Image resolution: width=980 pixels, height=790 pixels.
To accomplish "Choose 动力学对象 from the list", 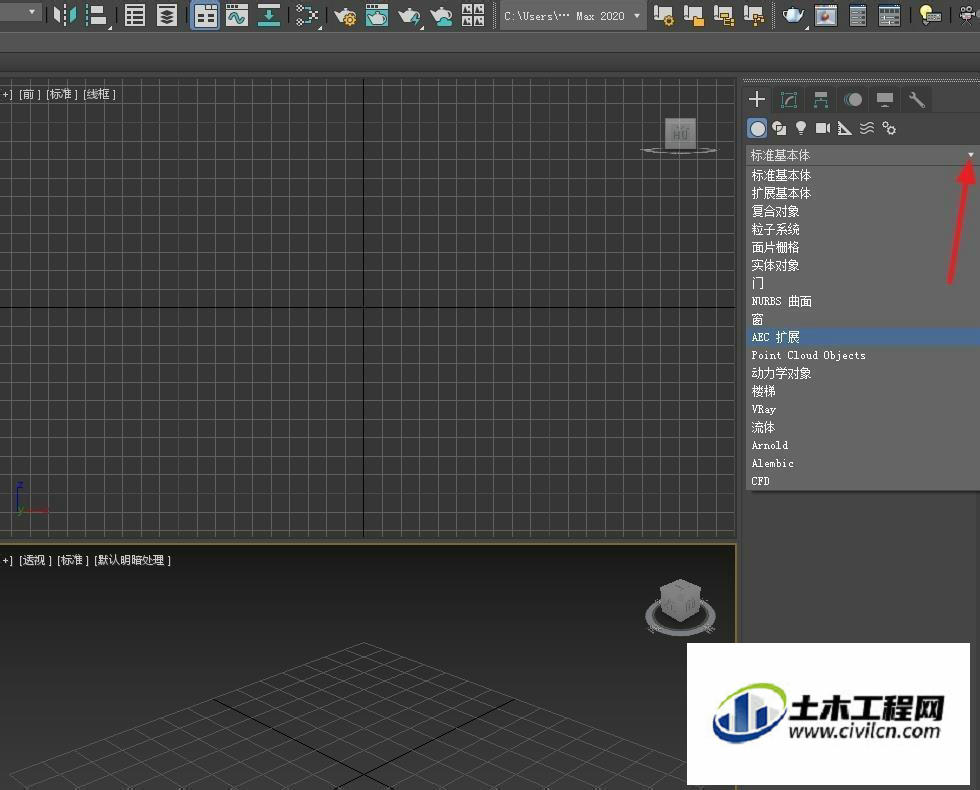I will pyautogui.click(x=862, y=373).
